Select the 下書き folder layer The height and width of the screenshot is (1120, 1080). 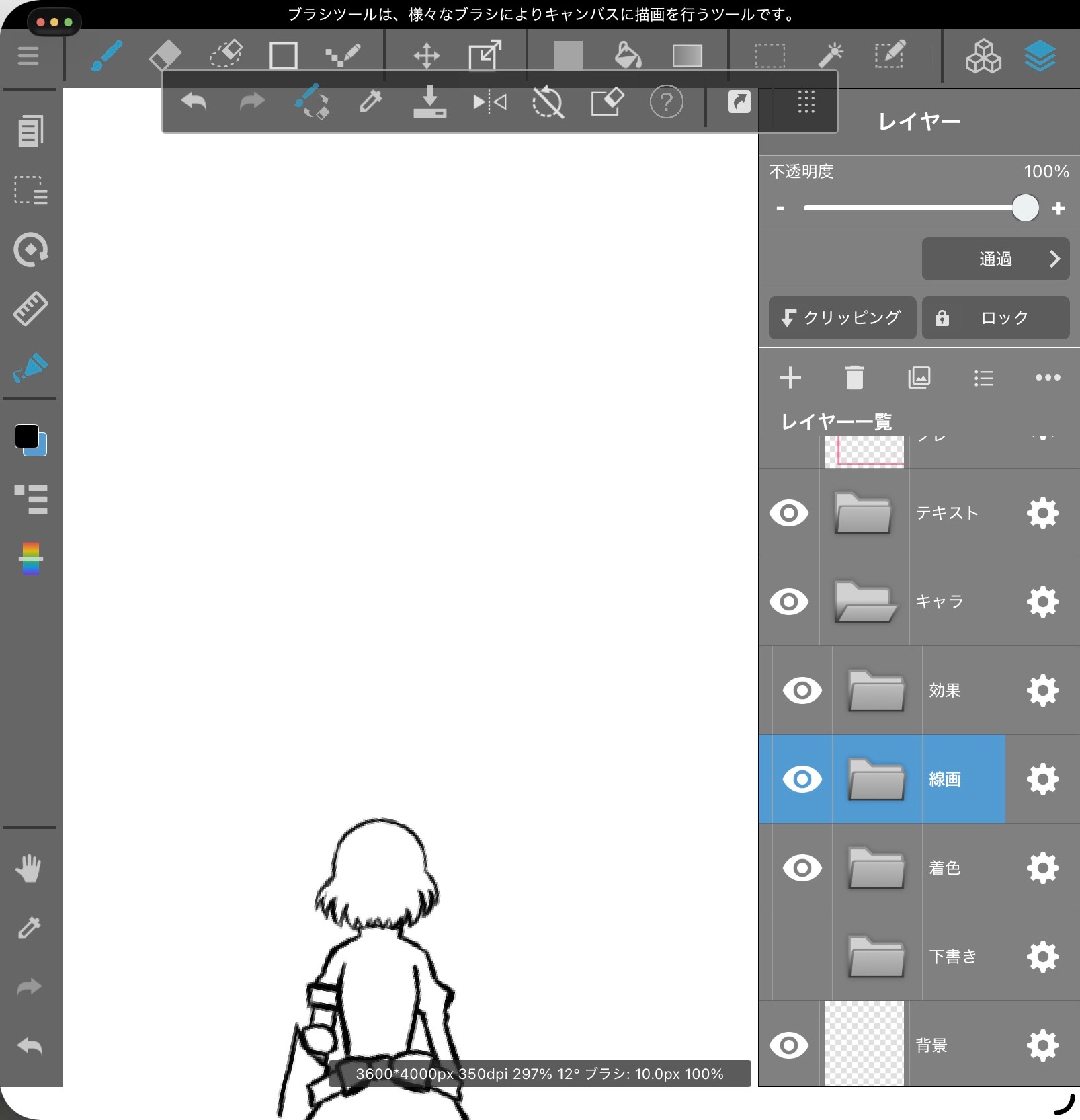click(952, 957)
